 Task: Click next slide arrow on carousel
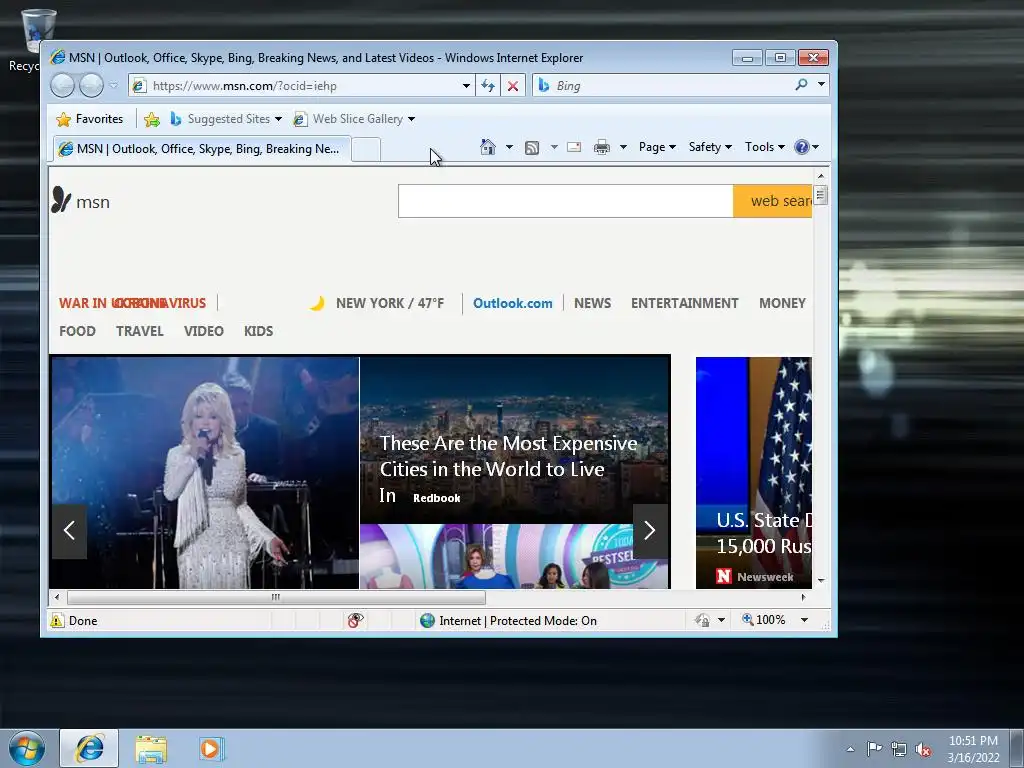[x=650, y=531]
